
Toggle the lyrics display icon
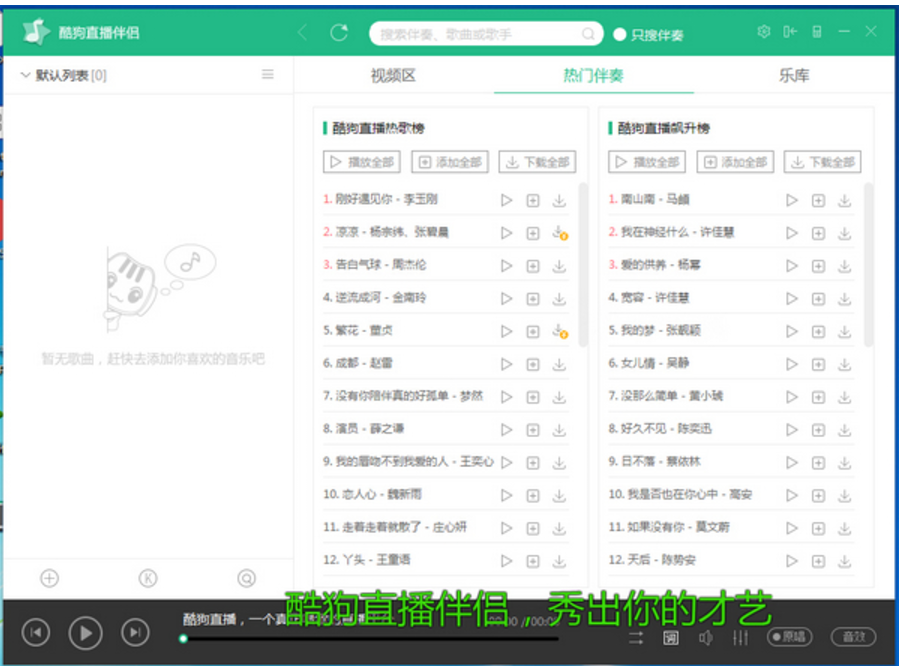point(671,638)
